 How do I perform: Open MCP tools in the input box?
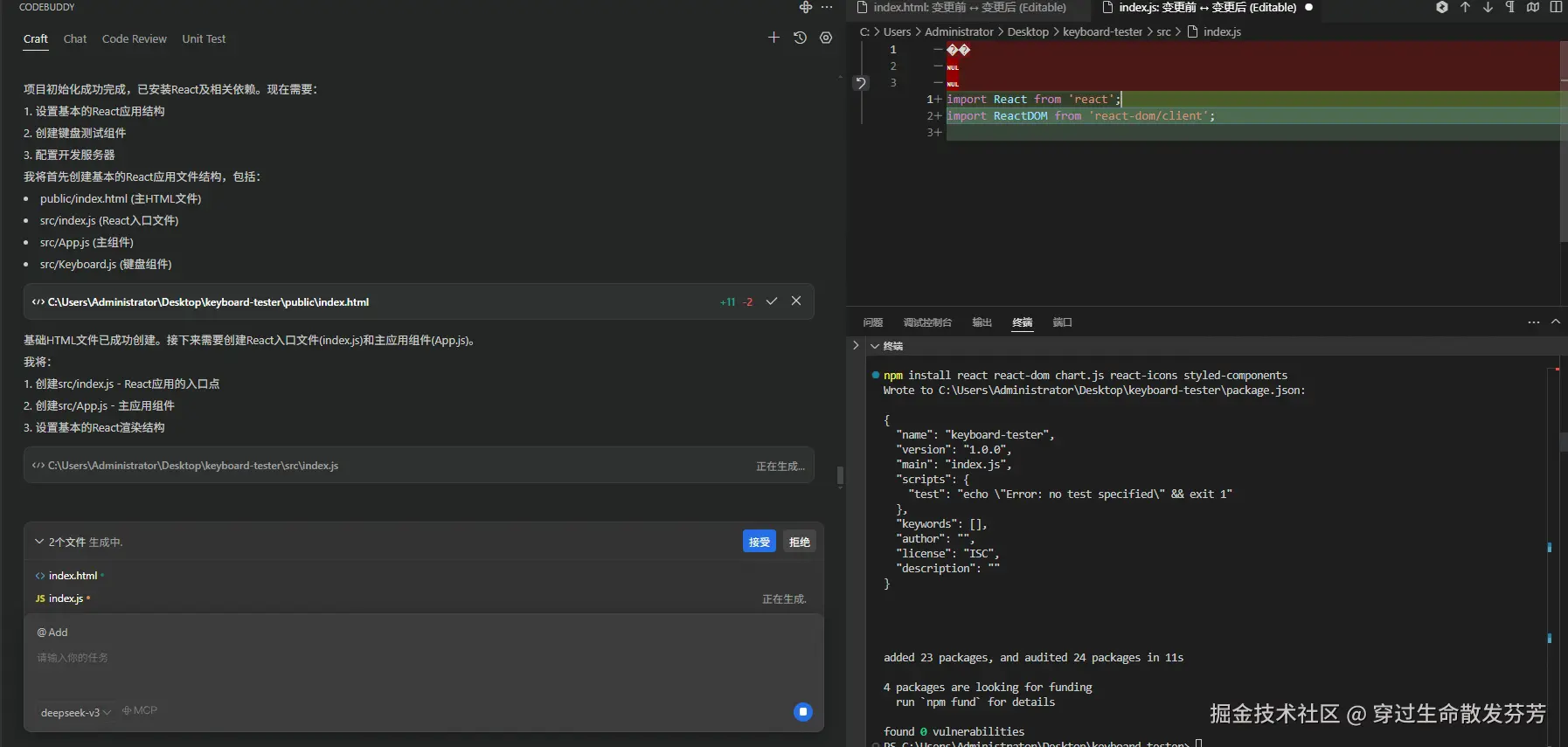[140, 710]
